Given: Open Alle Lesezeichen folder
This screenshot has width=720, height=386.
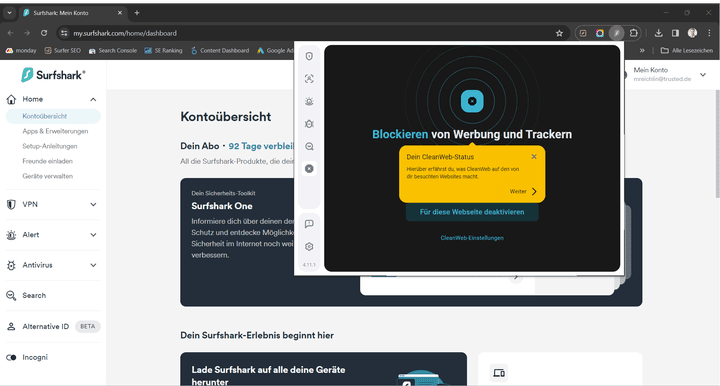Looking at the screenshot, I should click(x=686, y=50).
